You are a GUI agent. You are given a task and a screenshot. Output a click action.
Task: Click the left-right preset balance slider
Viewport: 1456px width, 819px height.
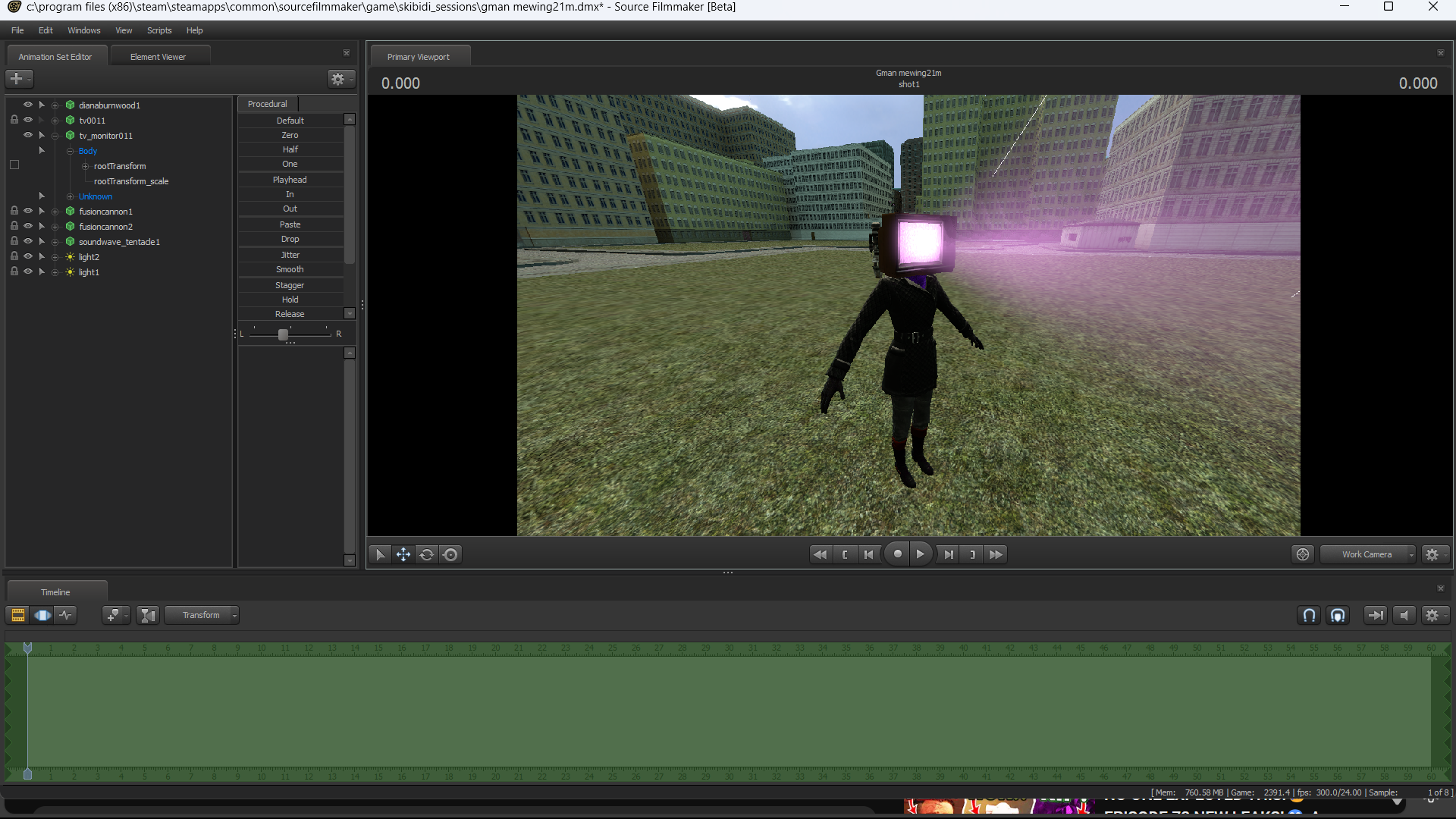(283, 334)
